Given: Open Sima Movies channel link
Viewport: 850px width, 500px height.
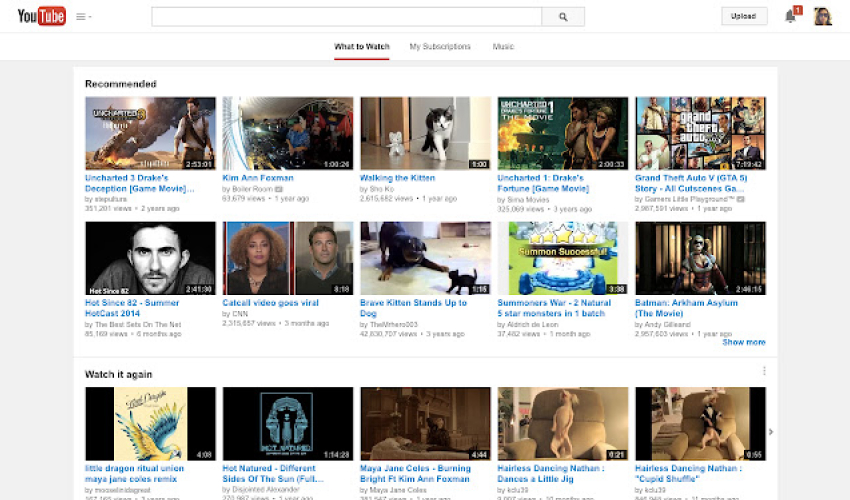Looking at the screenshot, I should tap(528, 200).
